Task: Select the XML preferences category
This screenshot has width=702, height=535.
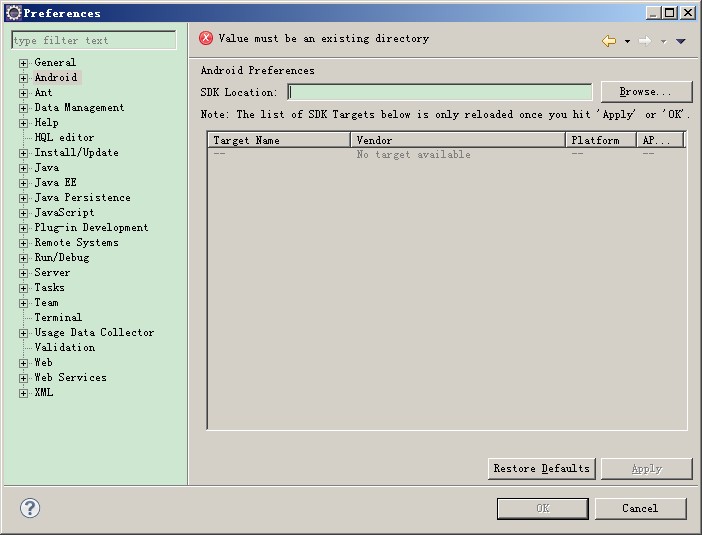Action: click(x=44, y=392)
